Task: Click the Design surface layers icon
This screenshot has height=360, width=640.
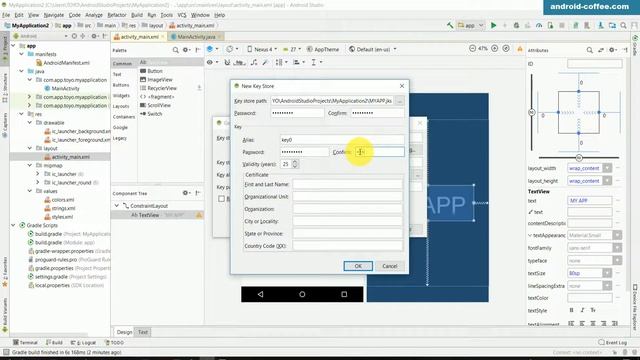Action: 211,49
